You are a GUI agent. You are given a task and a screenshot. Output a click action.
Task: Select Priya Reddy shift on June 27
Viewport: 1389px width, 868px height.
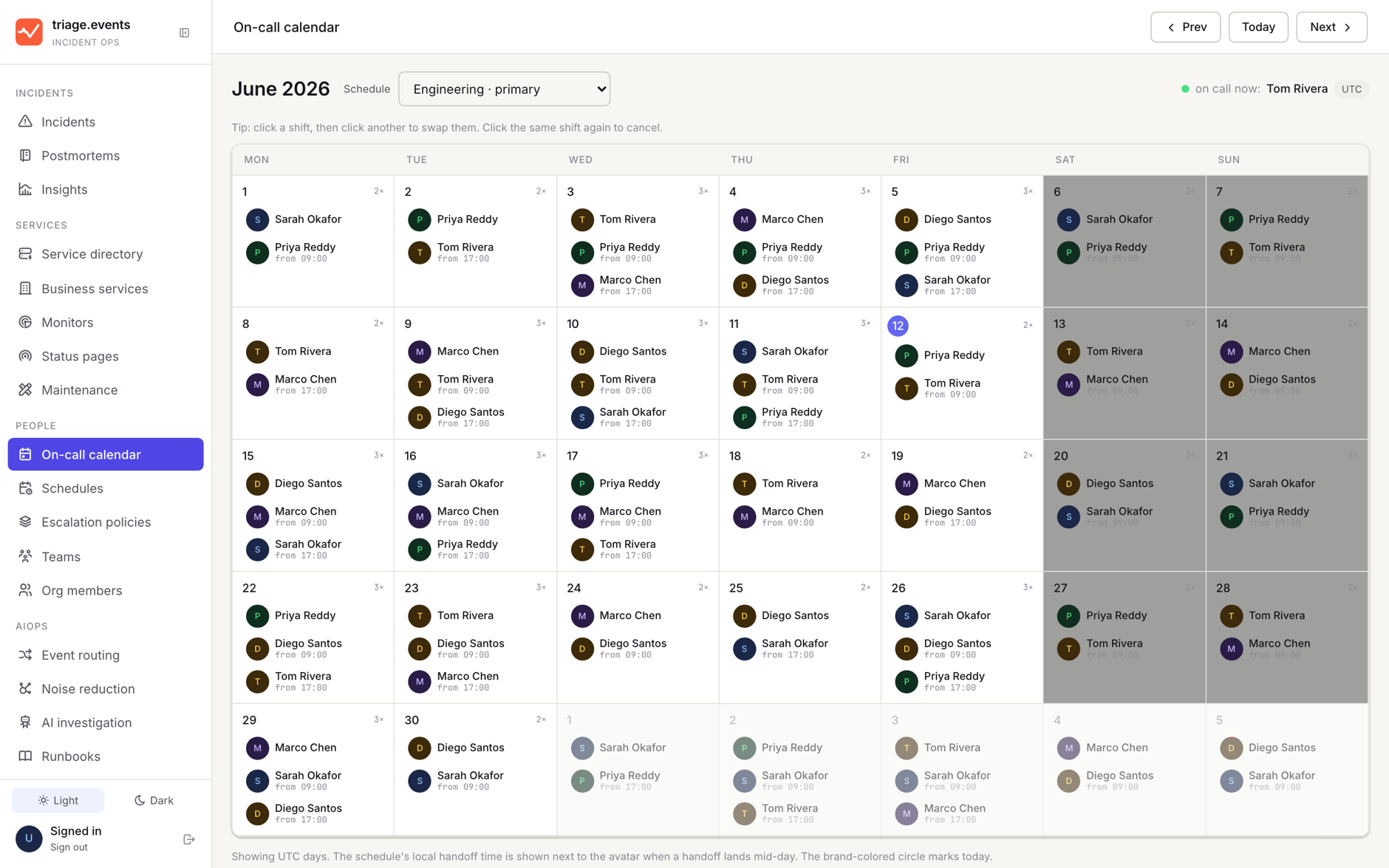tap(1123, 615)
